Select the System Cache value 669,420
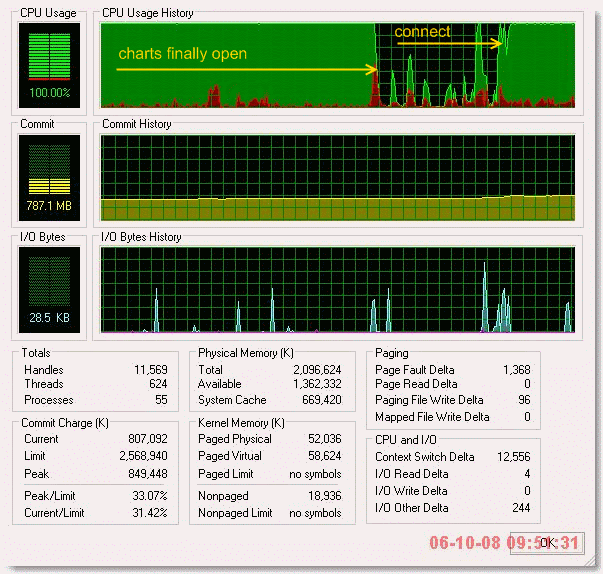The width and height of the screenshot is (603, 574). (x=321, y=400)
